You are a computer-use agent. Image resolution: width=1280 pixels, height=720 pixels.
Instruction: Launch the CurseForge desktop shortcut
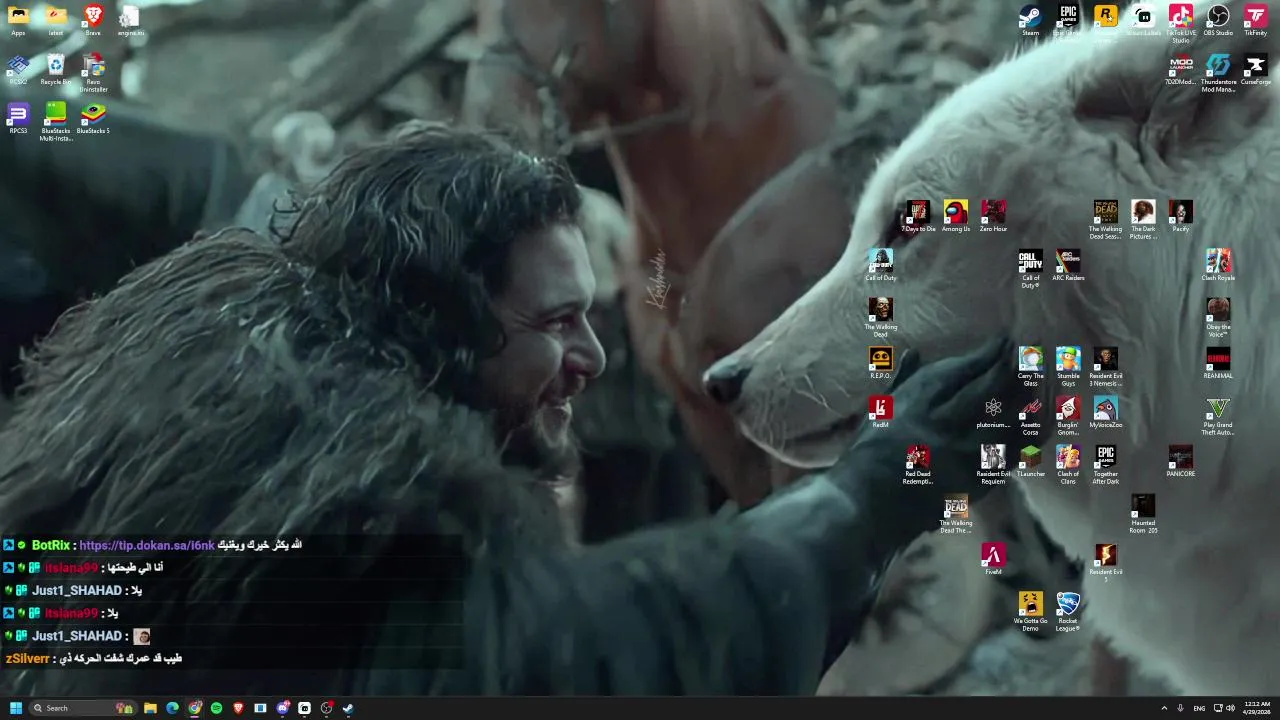[1256, 69]
